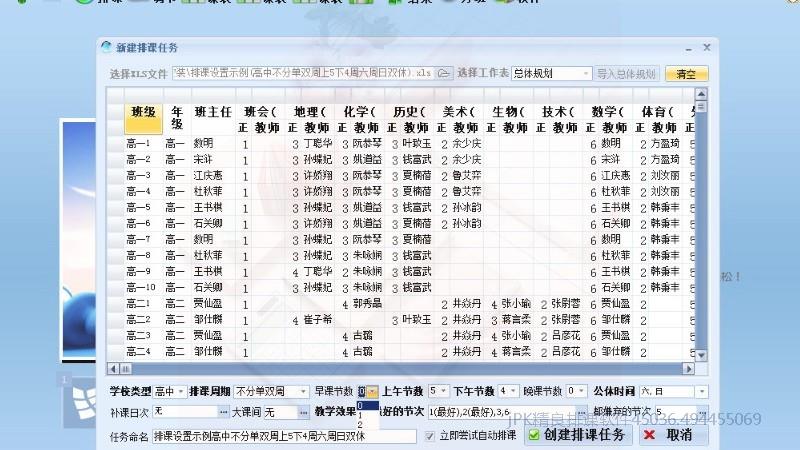Collapse the 早课节数 dropdown arrow
800x450 pixels.
372,391
